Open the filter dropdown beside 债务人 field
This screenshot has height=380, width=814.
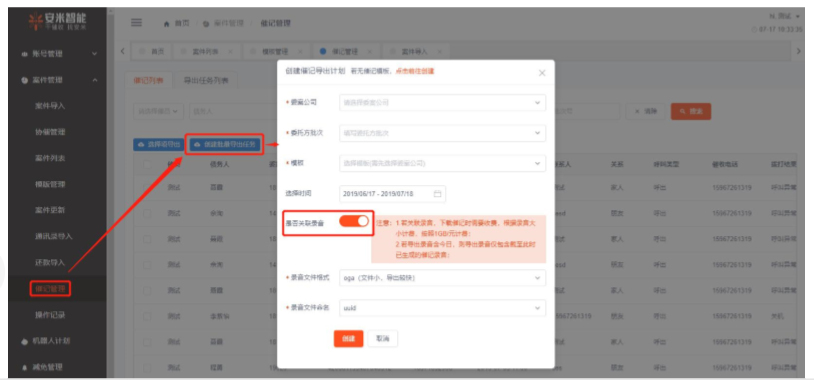(x=158, y=111)
